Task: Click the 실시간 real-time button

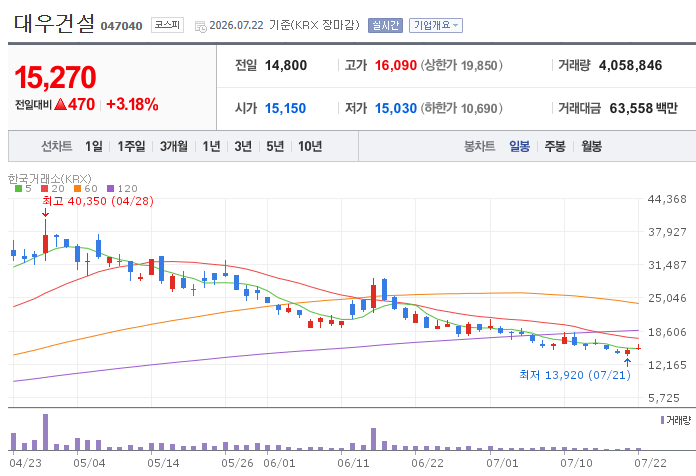Action: pos(385,25)
